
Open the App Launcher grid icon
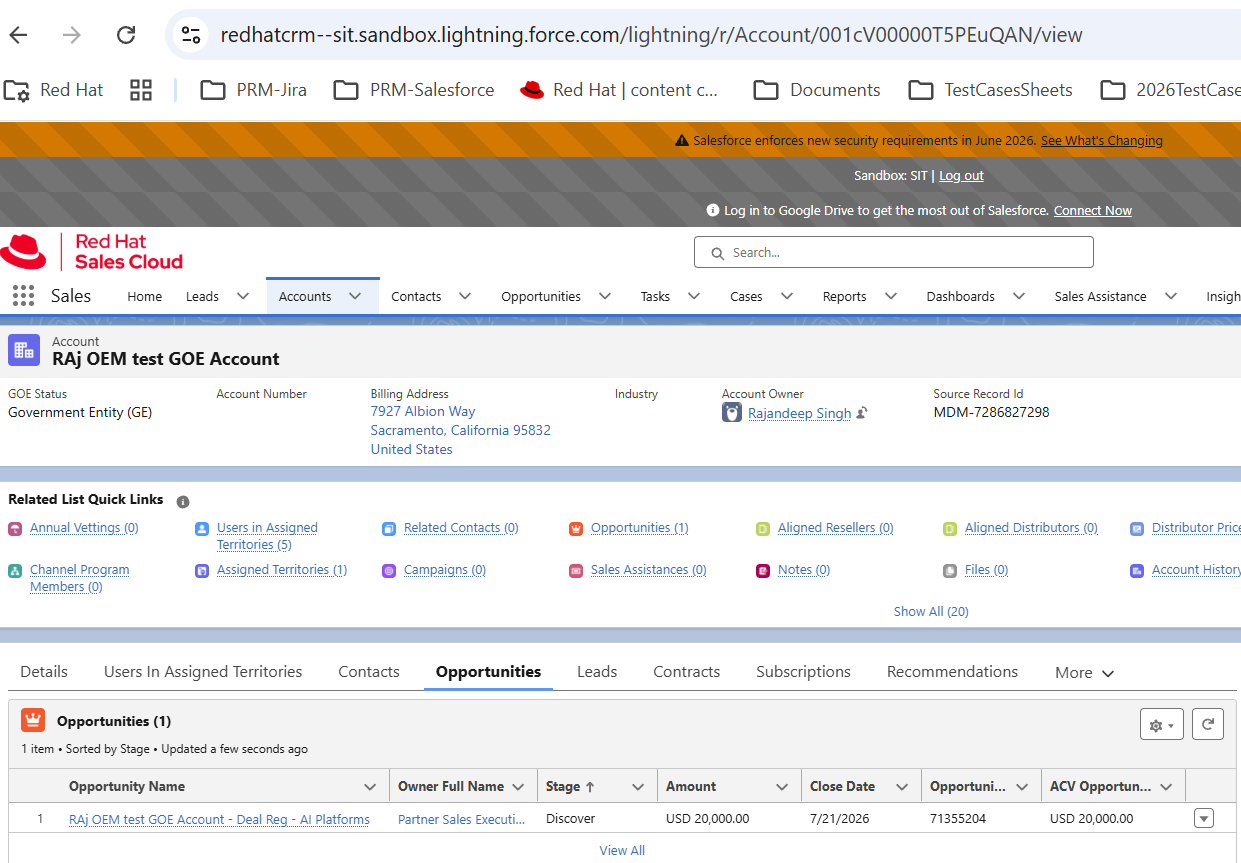pyautogui.click(x=23, y=296)
